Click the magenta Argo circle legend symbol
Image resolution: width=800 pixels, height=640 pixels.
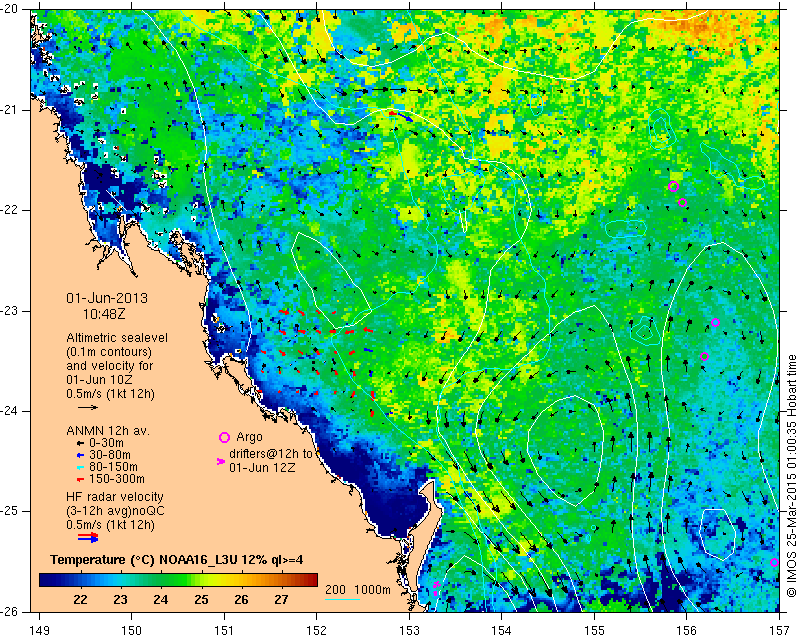pos(224,437)
